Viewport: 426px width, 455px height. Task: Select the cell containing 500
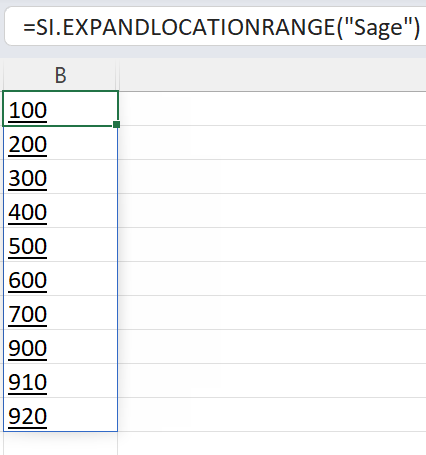(60, 245)
